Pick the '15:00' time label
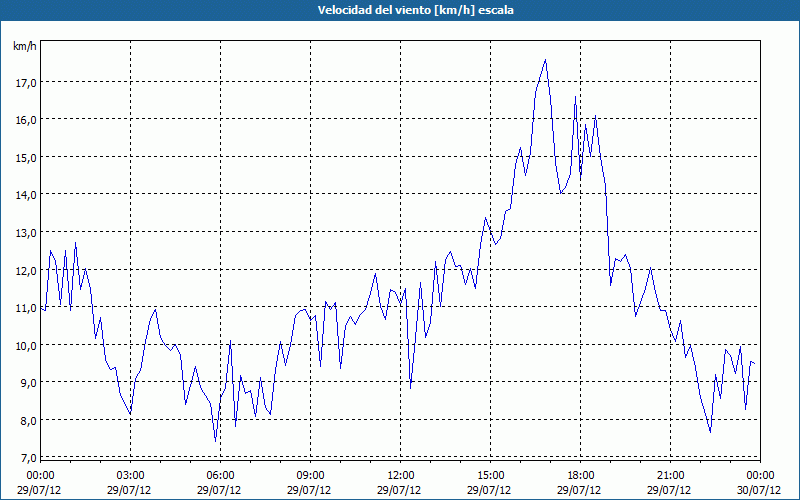This screenshot has width=800, height=500. click(x=490, y=476)
